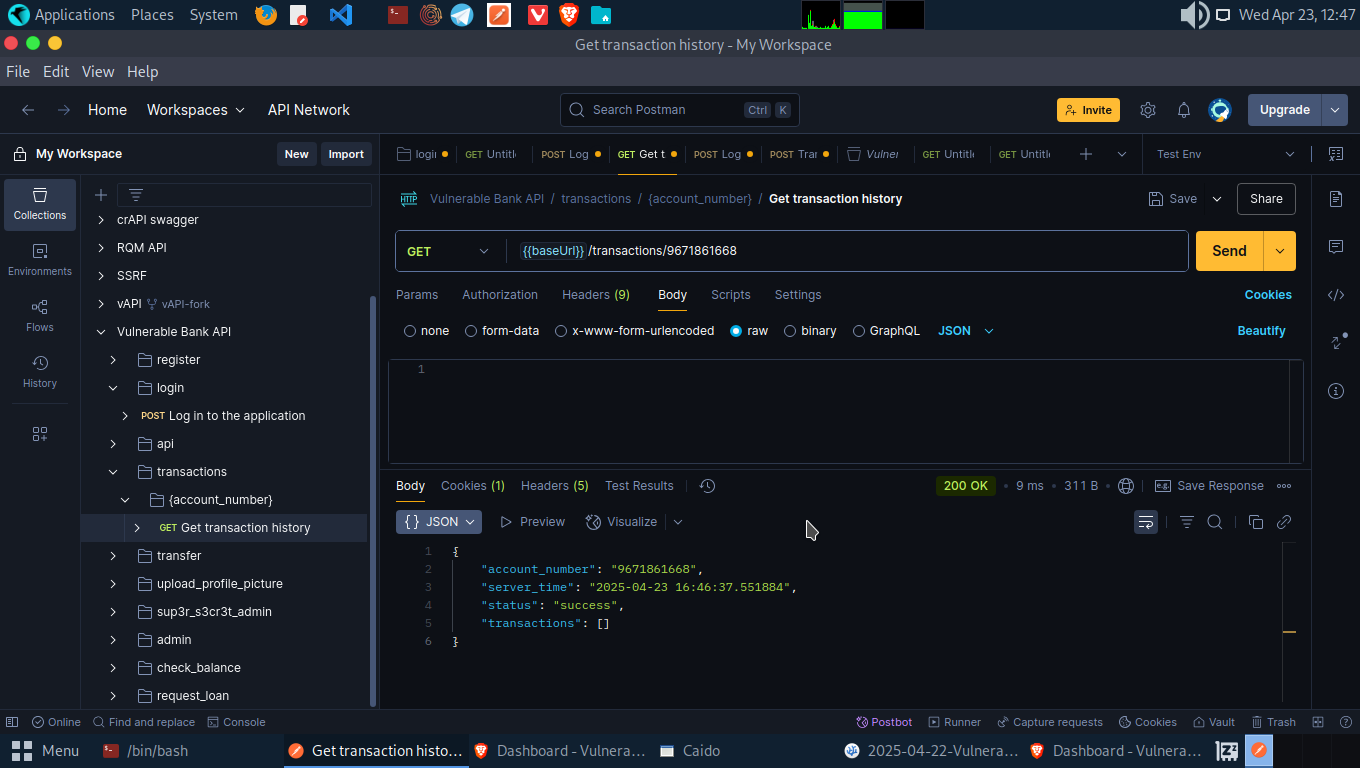This screenshot has width=1360, height=768.
Task: Open the code snippet icon
Action: (1336, 295)
